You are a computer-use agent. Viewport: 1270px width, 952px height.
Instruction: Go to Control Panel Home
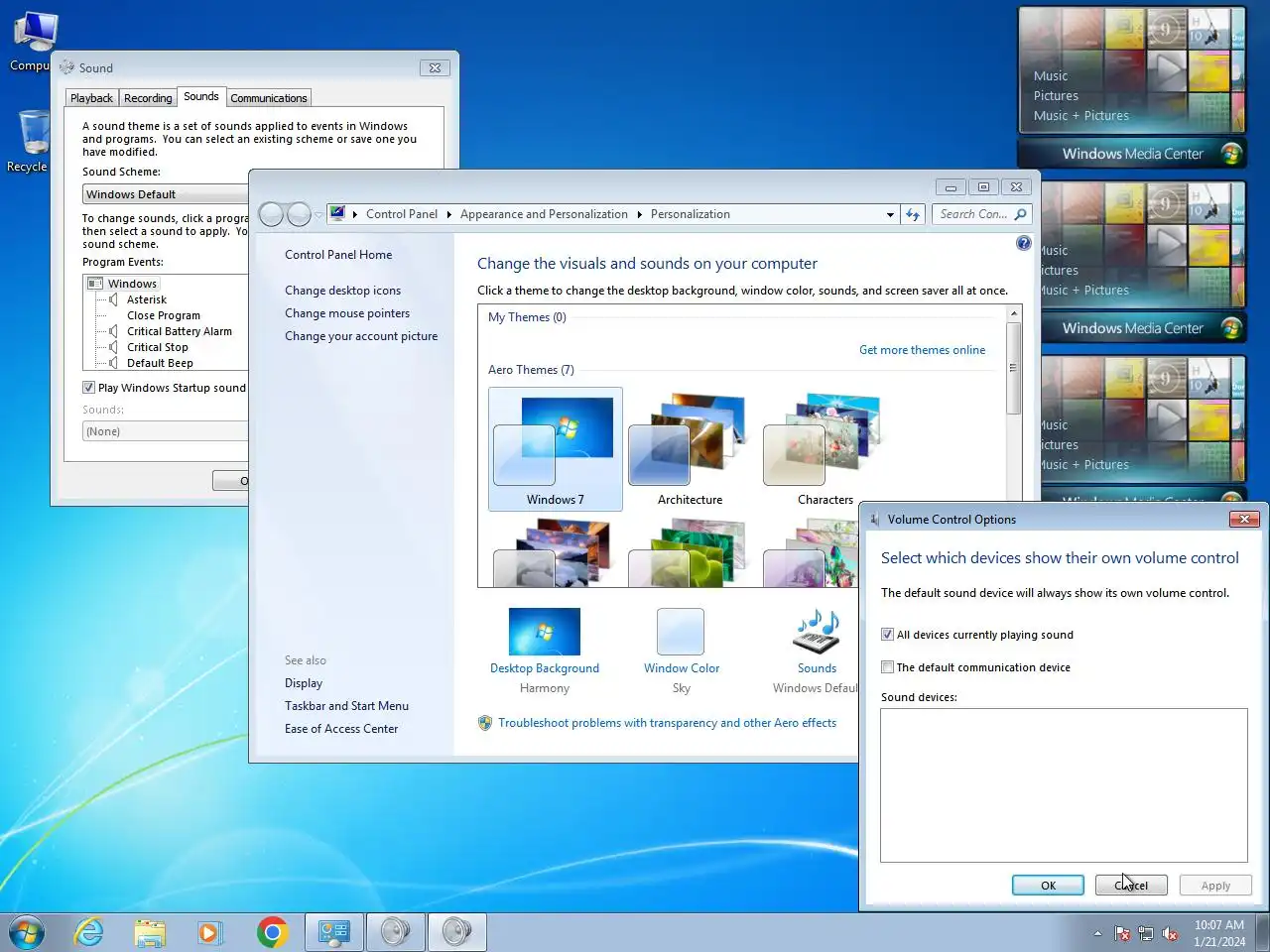click(338, 255)
